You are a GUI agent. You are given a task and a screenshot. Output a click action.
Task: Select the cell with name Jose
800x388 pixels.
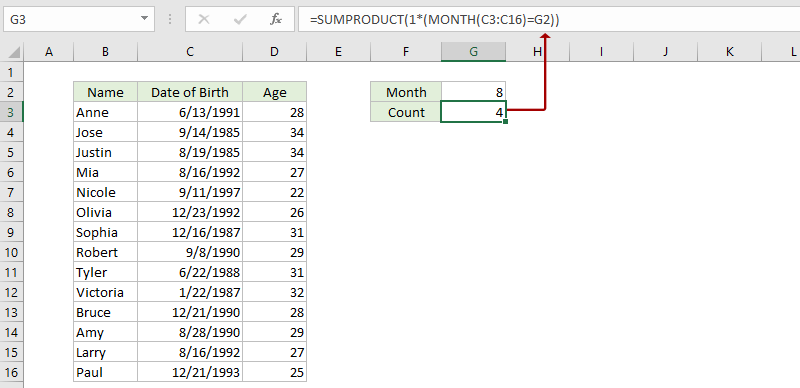105,132
